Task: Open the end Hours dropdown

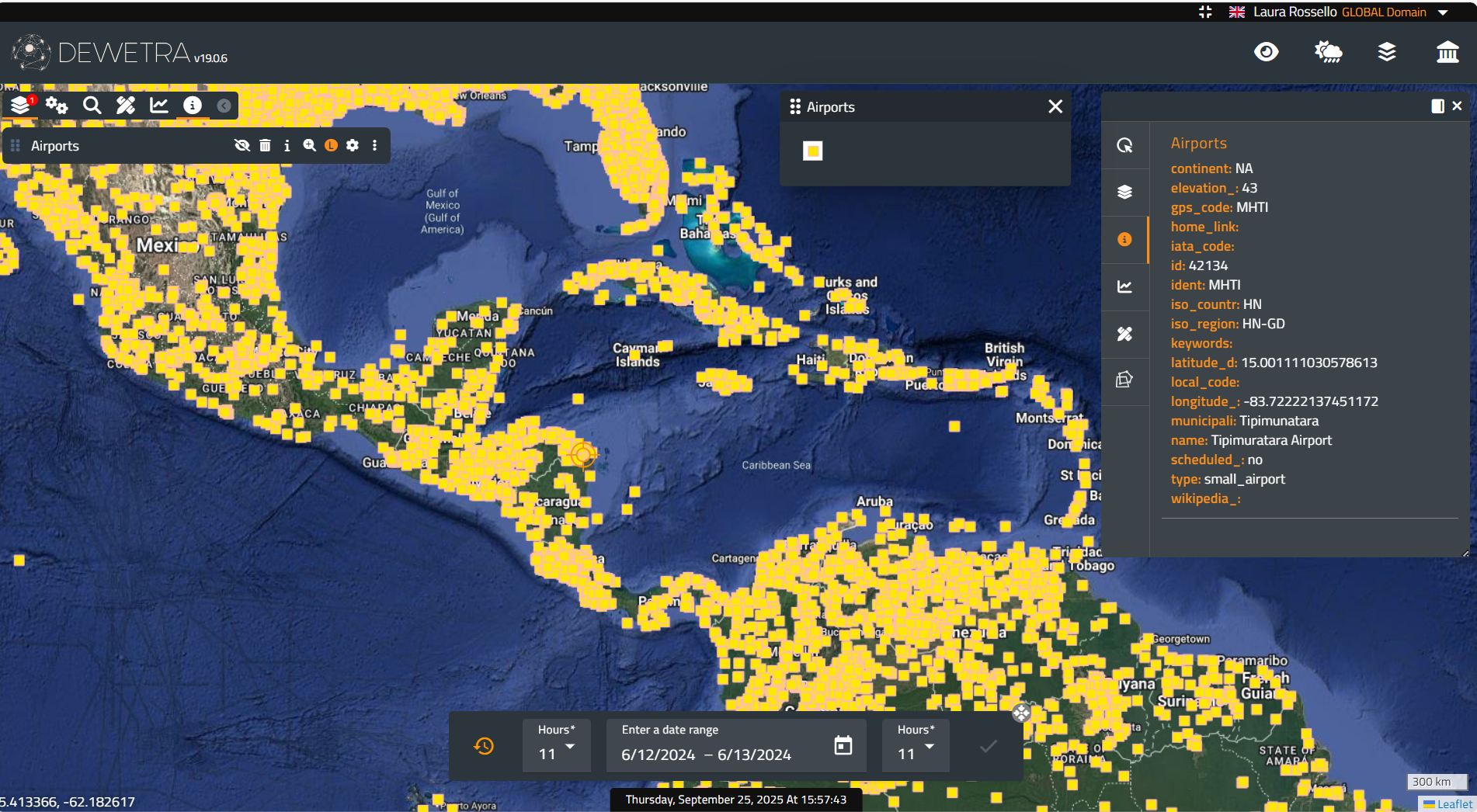Action: pos(916,746)
